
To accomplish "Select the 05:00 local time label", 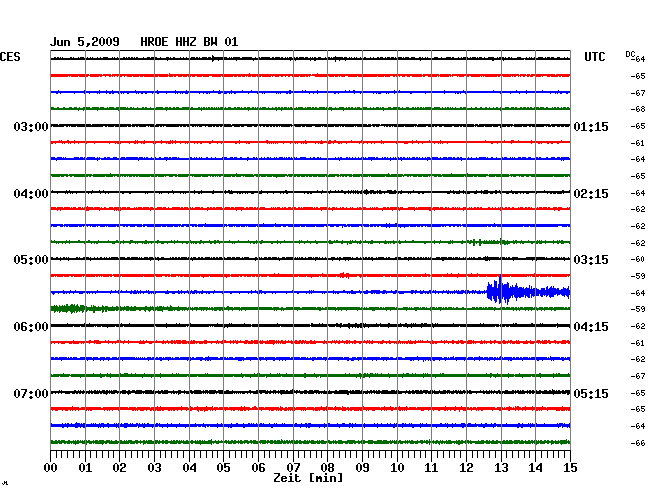I will 31,259.
